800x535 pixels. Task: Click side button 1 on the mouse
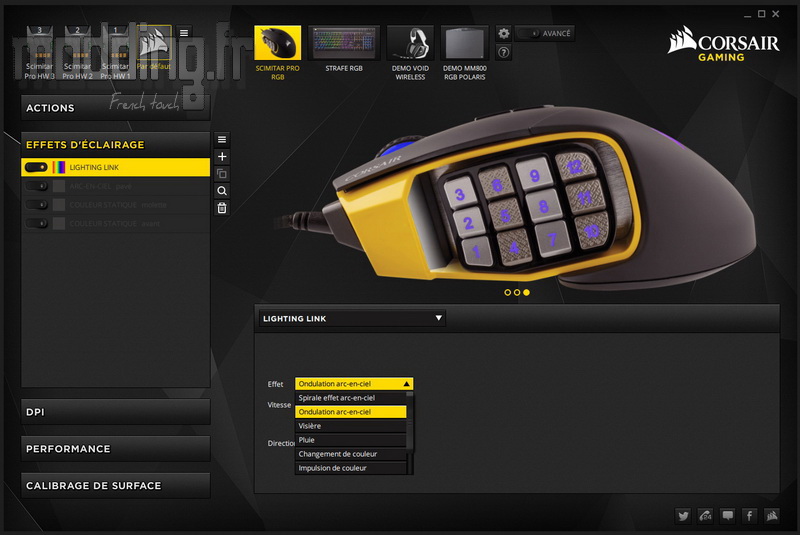[477, 251]
